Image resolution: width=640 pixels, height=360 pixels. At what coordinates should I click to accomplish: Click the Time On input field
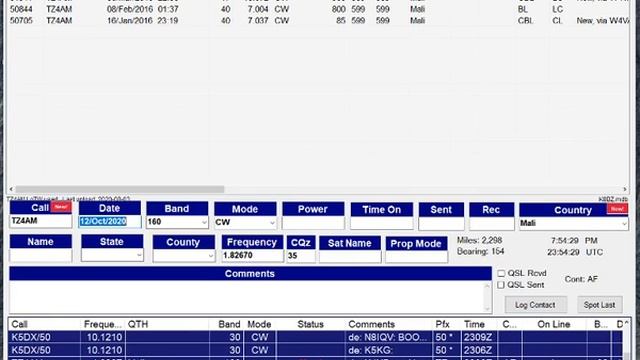coord(381,223)
